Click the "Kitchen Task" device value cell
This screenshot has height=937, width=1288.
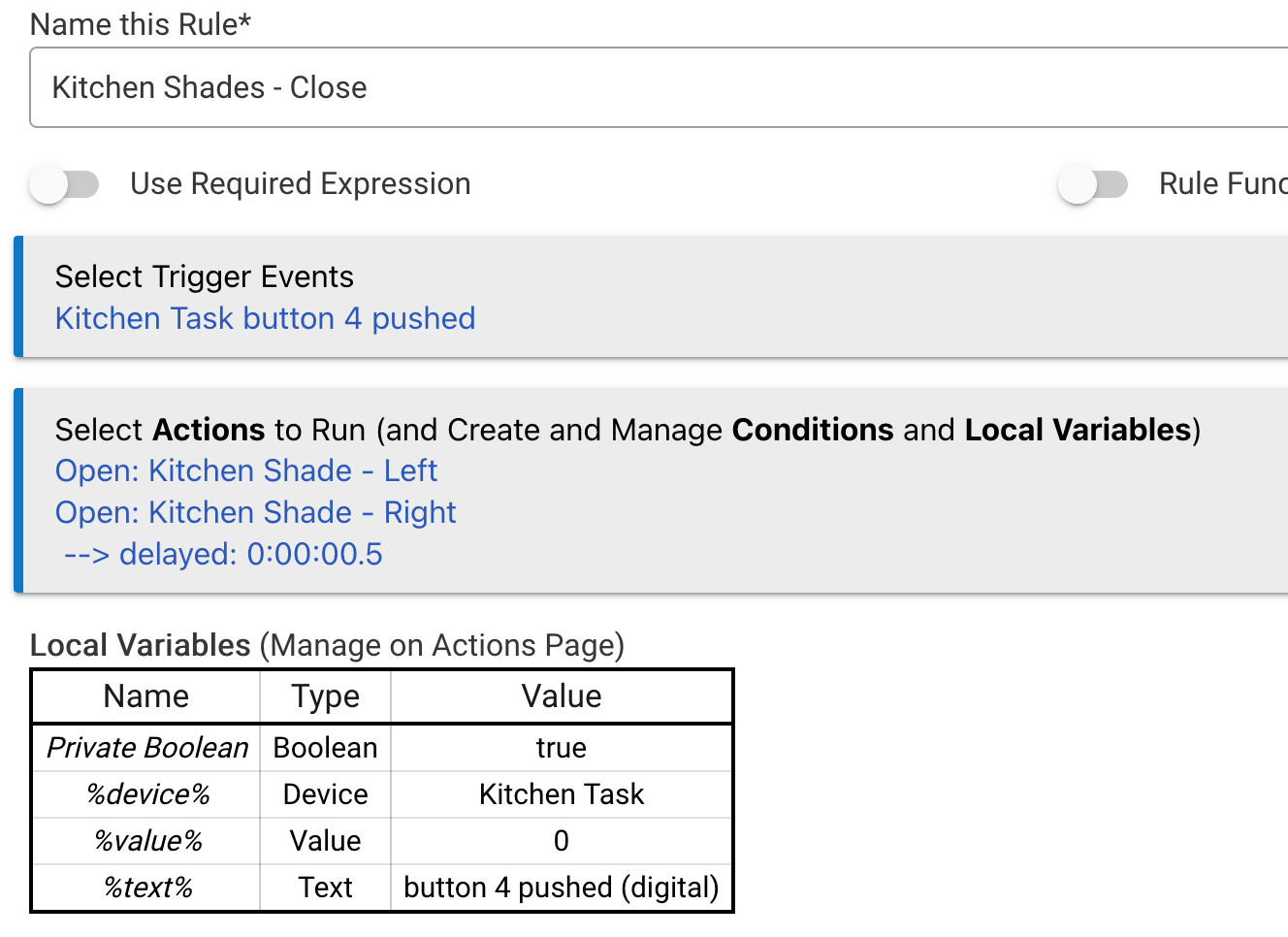pyautogui.click(x=561, y=794)
